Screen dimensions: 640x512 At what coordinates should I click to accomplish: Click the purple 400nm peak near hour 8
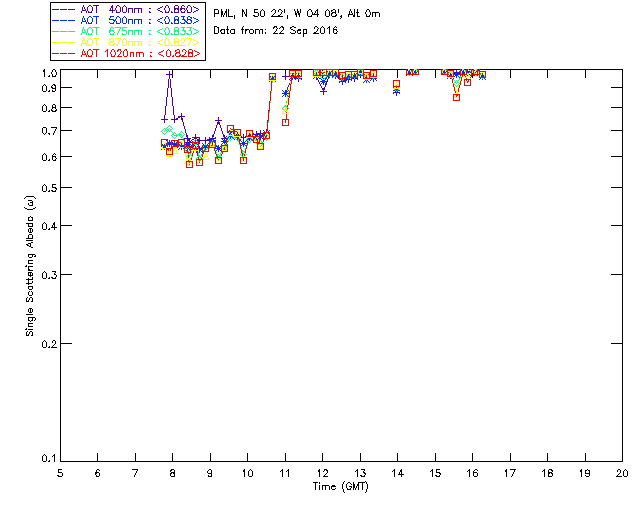click(169, 74)
